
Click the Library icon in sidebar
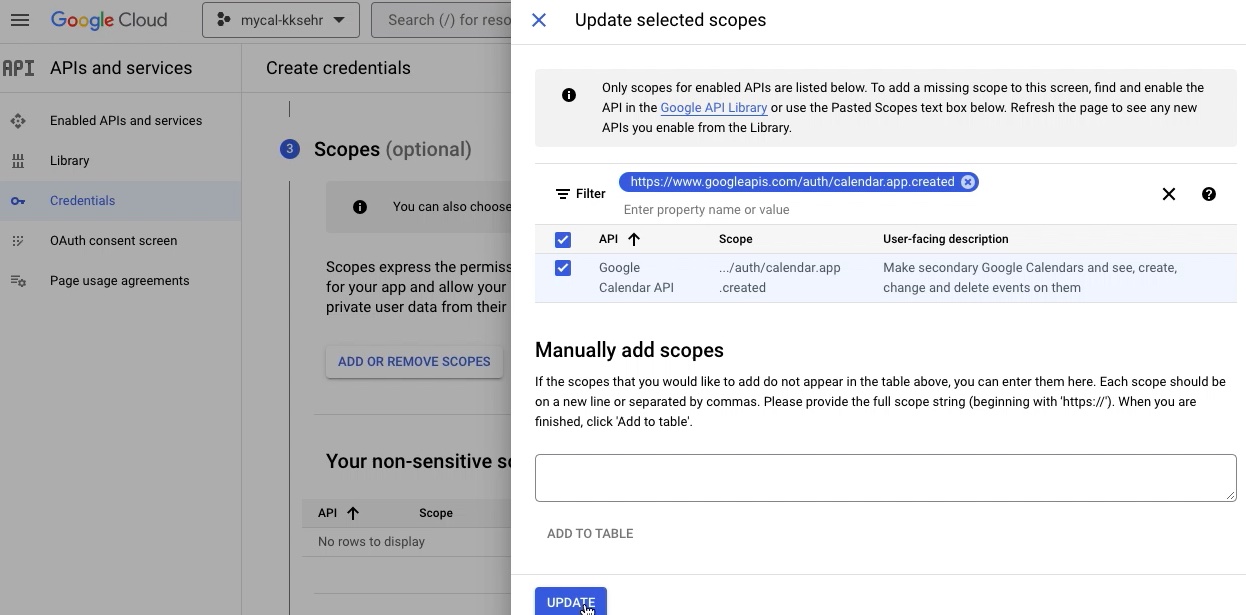(18, 161)
